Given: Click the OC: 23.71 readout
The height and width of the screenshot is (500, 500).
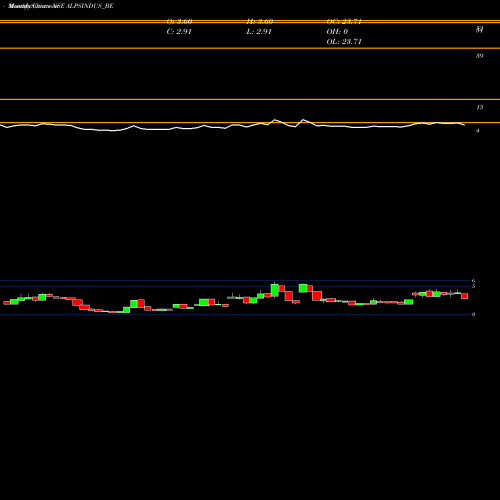Looking at the screenshot, I should click(x=344, y=22).
